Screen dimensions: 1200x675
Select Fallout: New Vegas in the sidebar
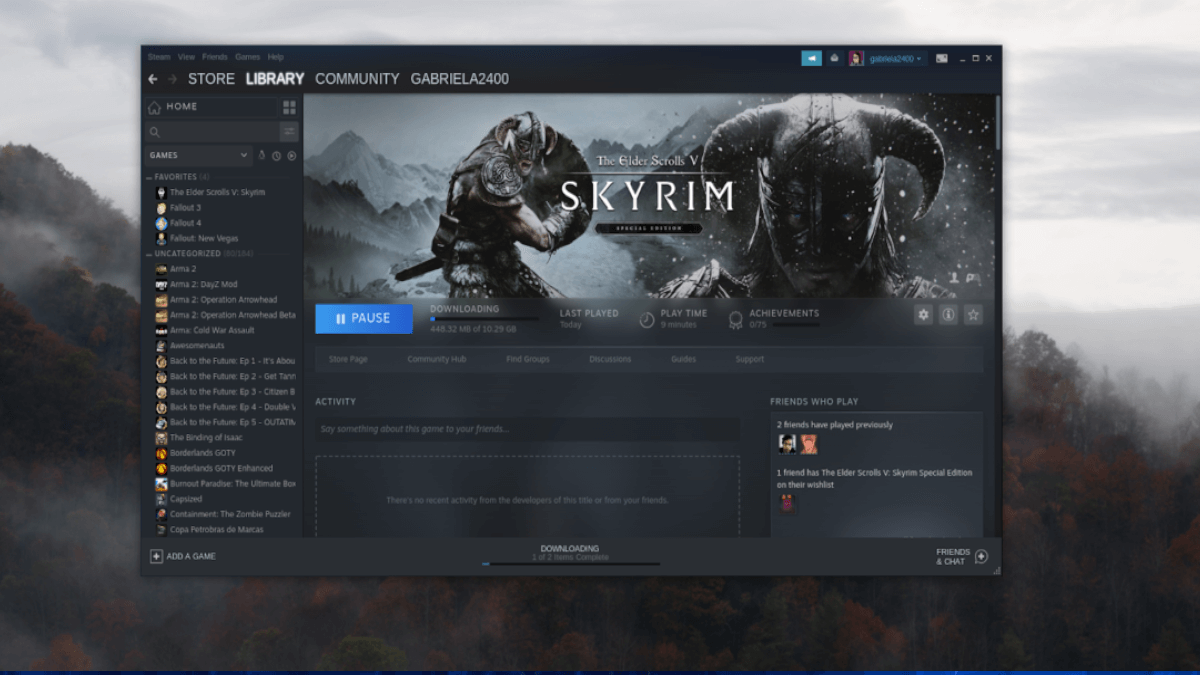click(x=203, y=238)
